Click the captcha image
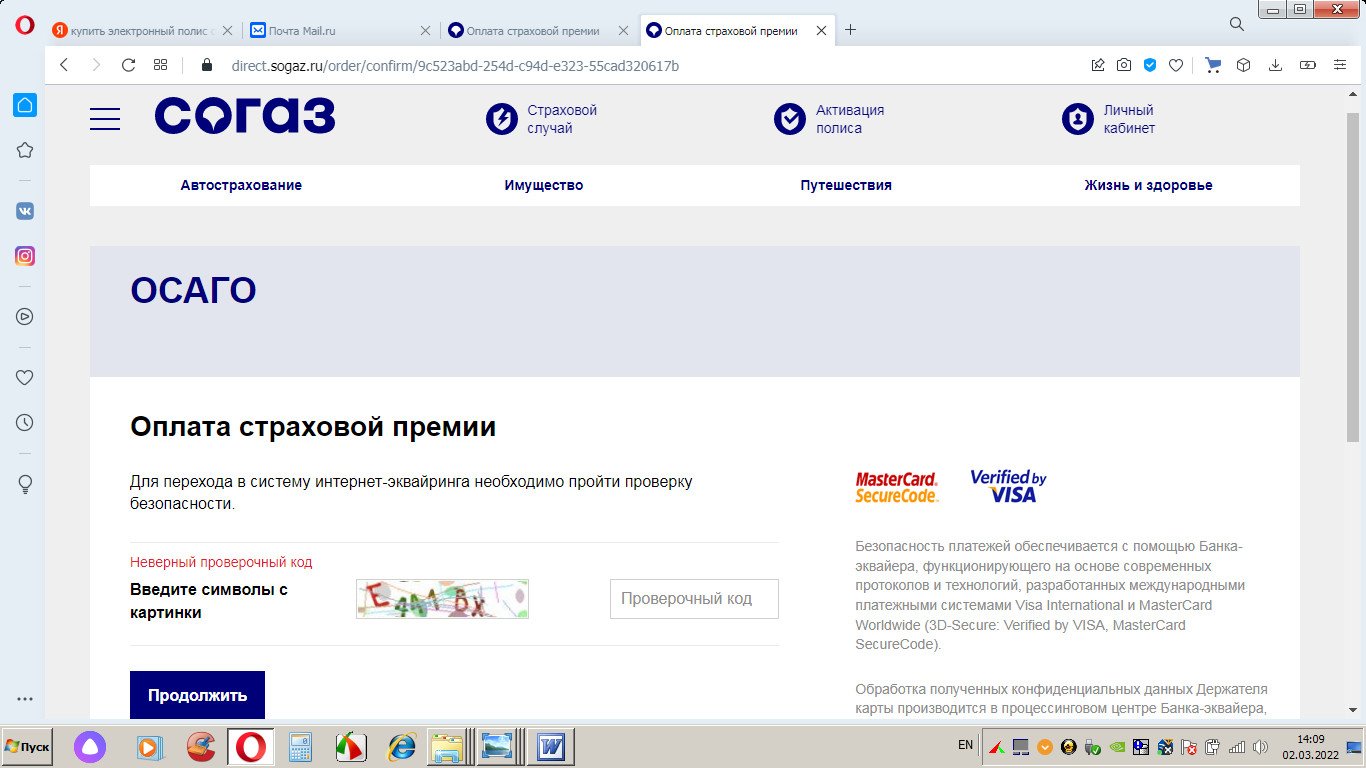The height and width of the screenshot is (768, 1366). [x=442, y=599]
